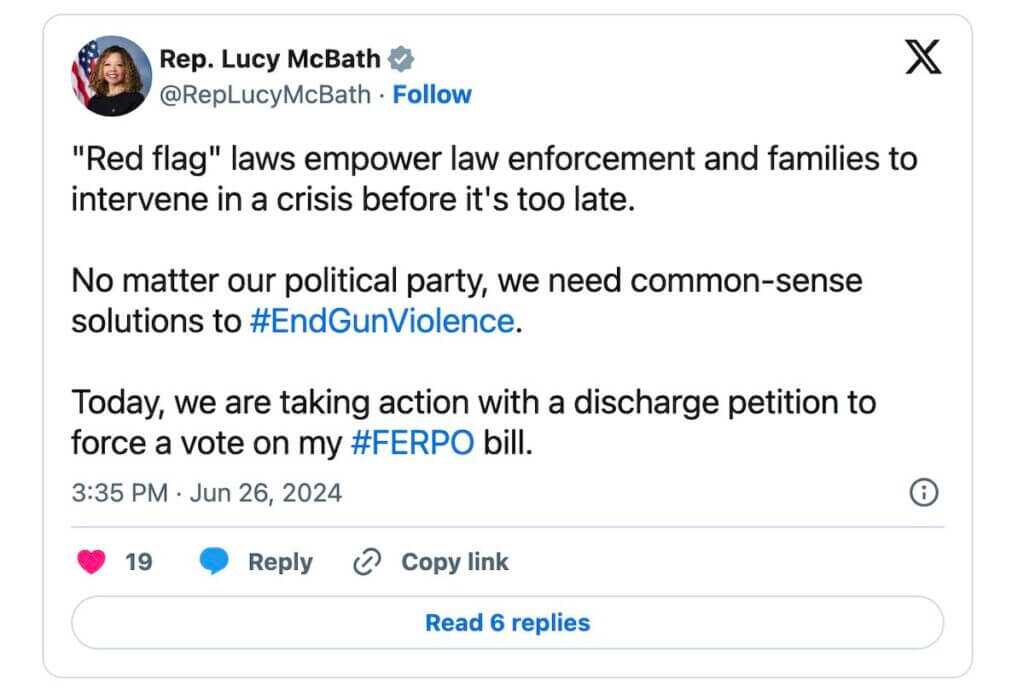Open the #FERPO hashtag link
Image resolution: width=1024 pixels, height=697 pixels.
[x=411, y=442]
